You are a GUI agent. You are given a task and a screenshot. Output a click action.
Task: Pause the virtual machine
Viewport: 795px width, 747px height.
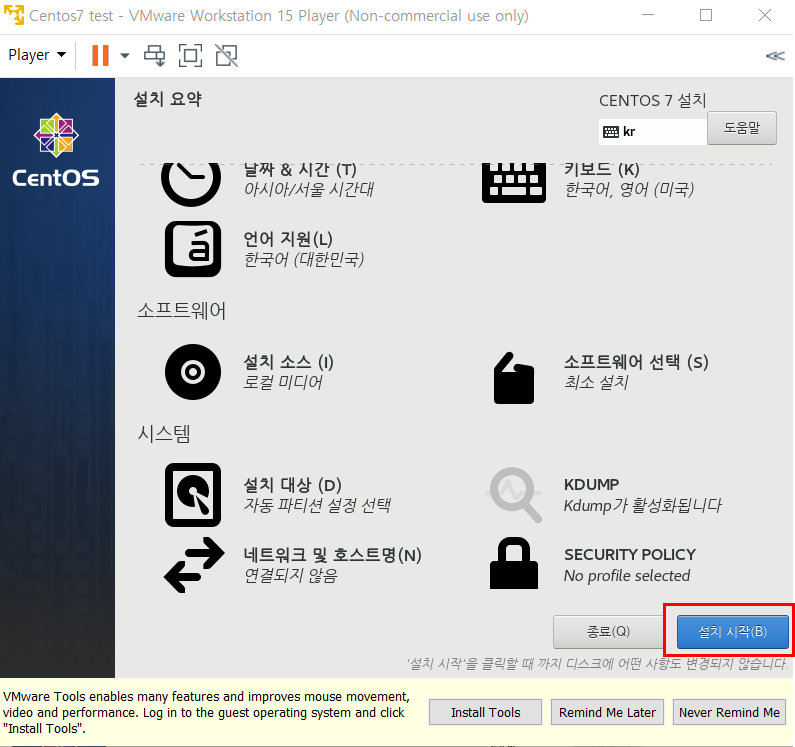point(100,55)
